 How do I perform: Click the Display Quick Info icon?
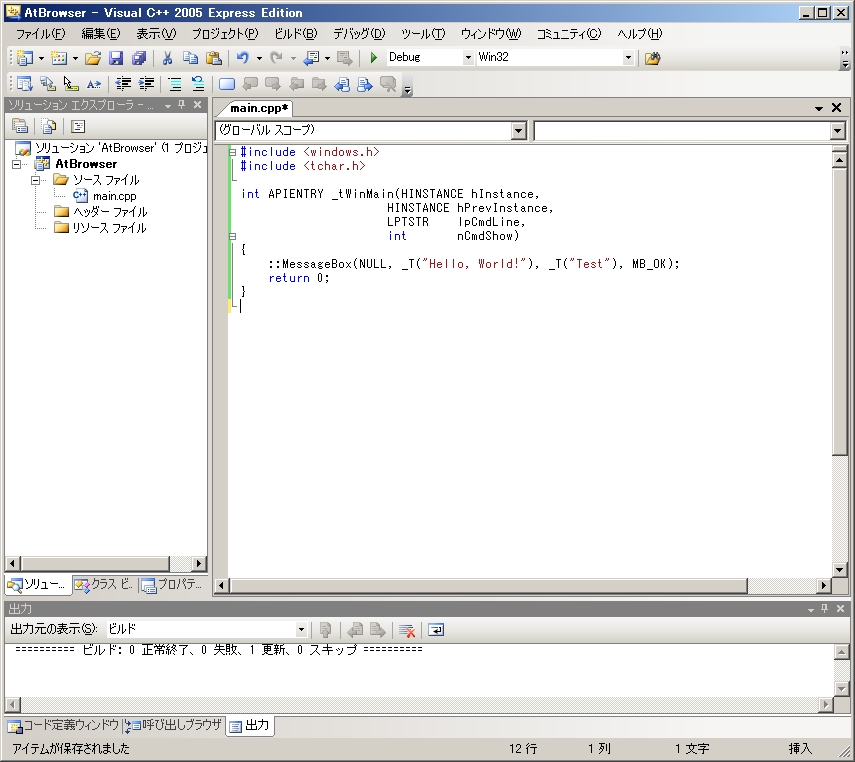click(71, 83)
